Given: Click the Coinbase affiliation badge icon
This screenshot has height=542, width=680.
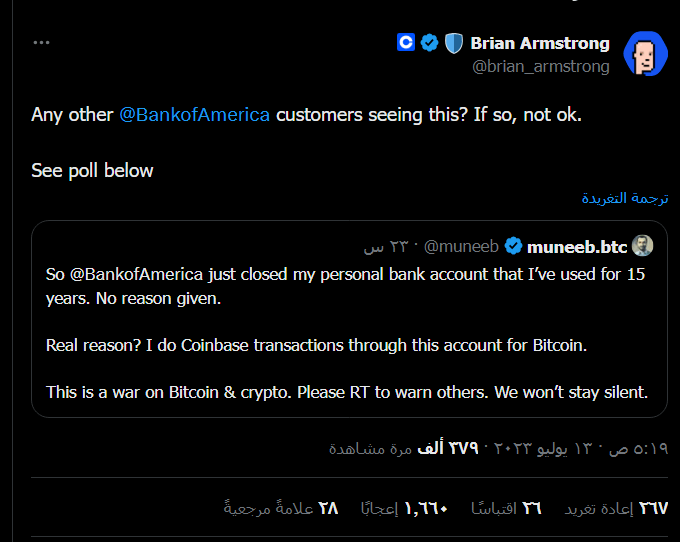Looking at the screenshot, I should pos(406,42).
